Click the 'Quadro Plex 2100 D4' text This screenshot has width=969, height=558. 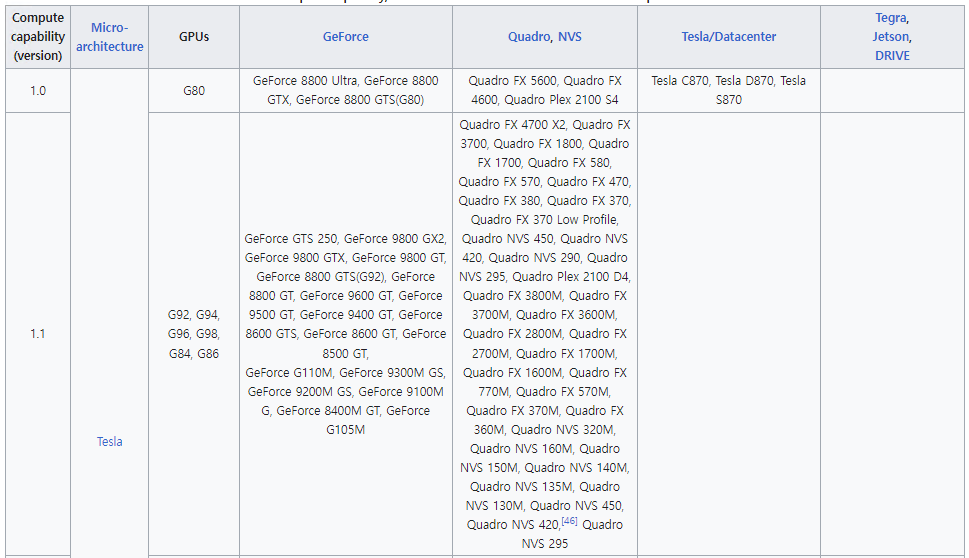(x=570, y=277)
